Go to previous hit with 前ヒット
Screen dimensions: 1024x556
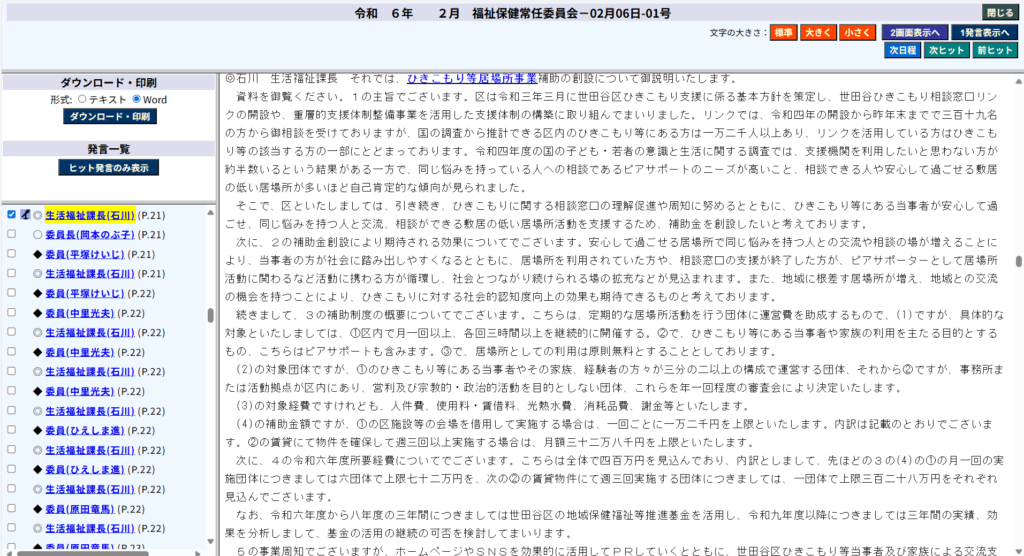click(x=994, y=50)
